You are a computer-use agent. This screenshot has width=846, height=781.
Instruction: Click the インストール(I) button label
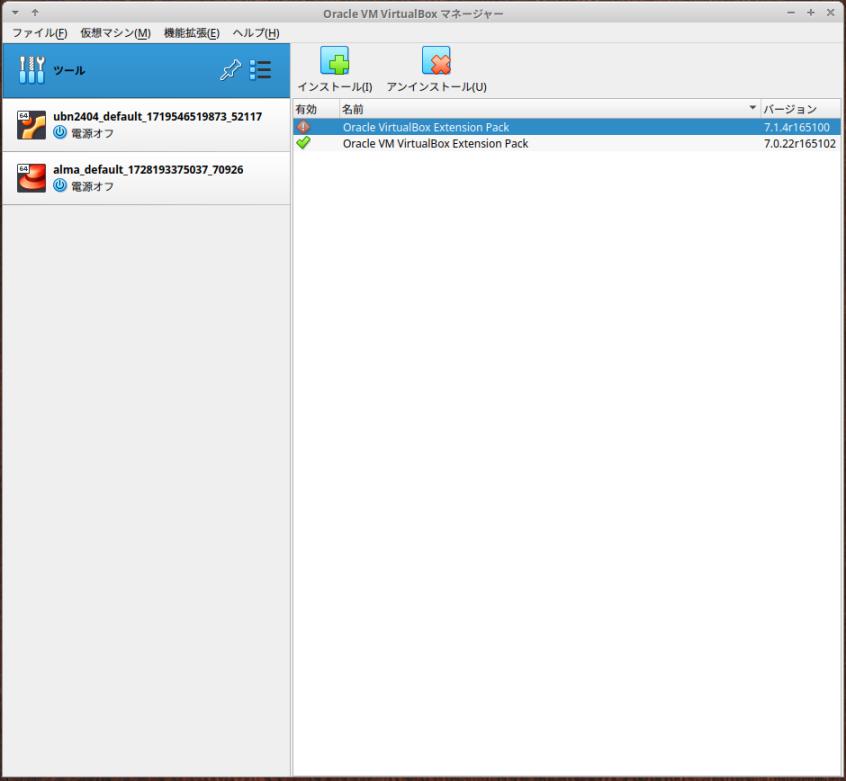pyautogui.click(x=335, y=87)
